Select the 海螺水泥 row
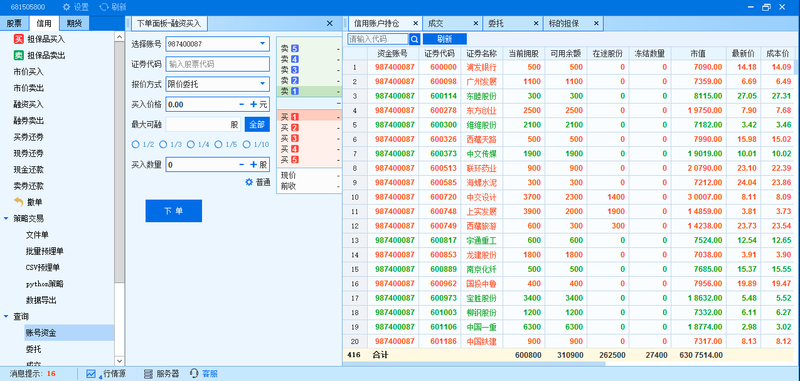 tap(568, 182)
